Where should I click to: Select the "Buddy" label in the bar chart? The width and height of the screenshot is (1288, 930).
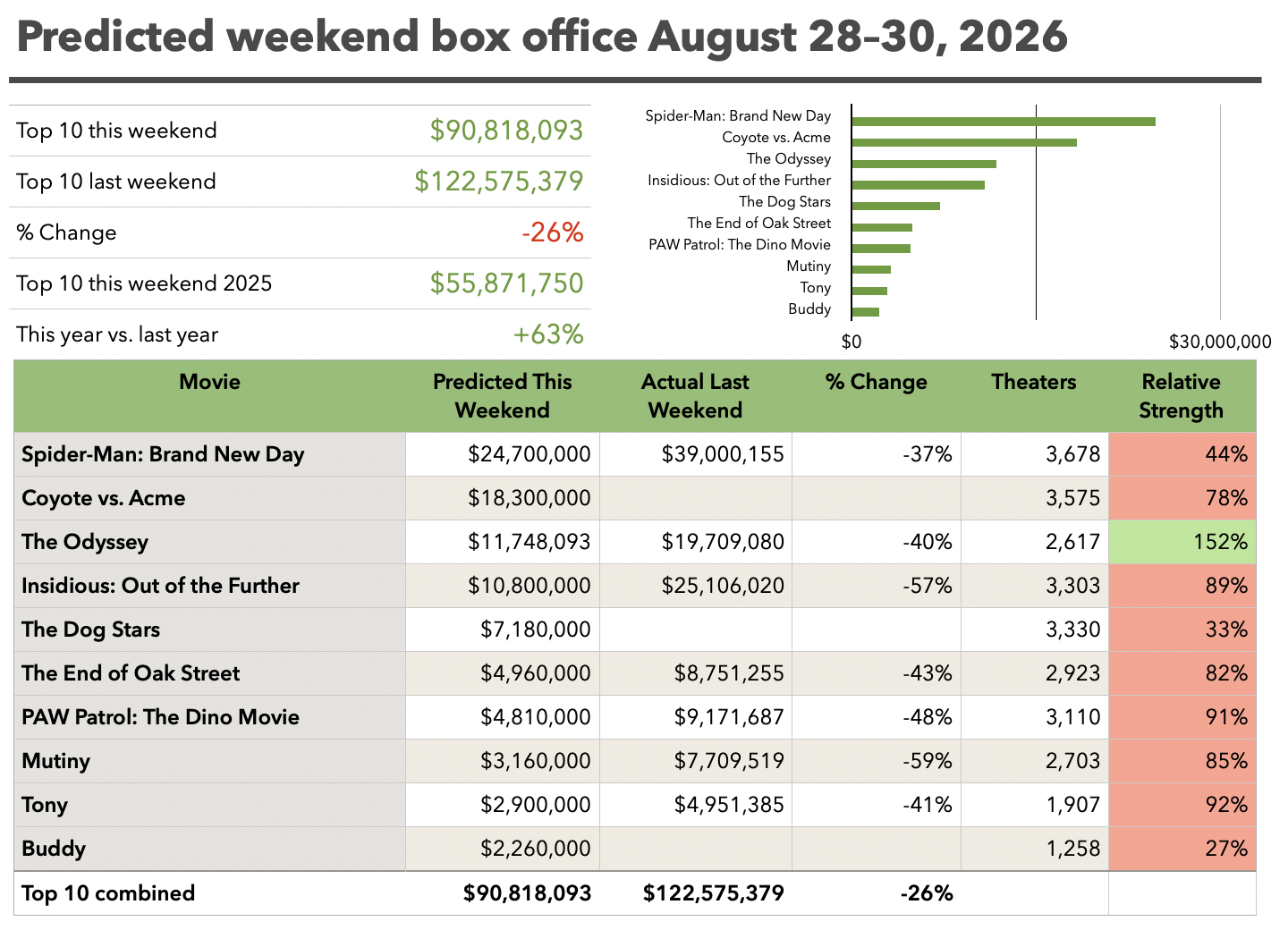point(809,309)
